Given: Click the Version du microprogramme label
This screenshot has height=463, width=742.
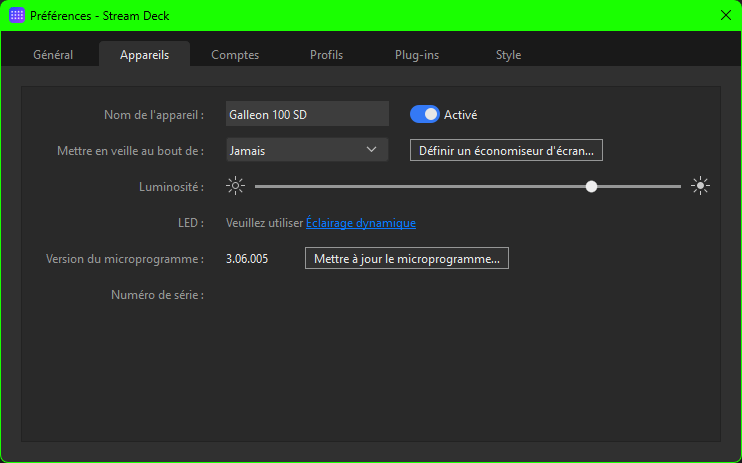Looking at the screenshot, I should pos(125,259).
